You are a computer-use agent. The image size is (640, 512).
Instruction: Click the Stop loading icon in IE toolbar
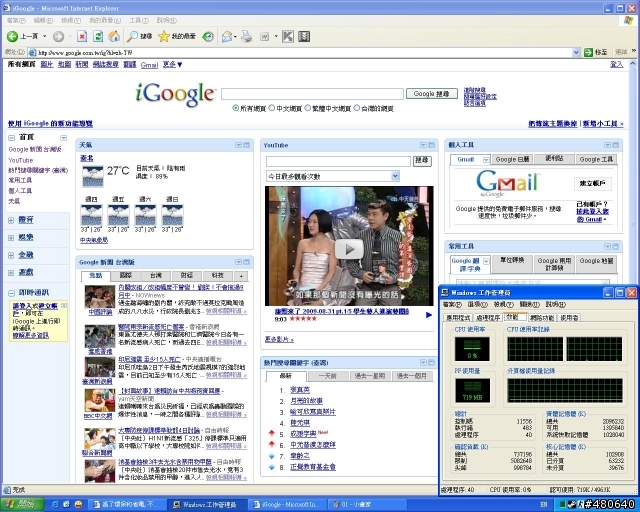pyautogui.click(x=82, y=37)
